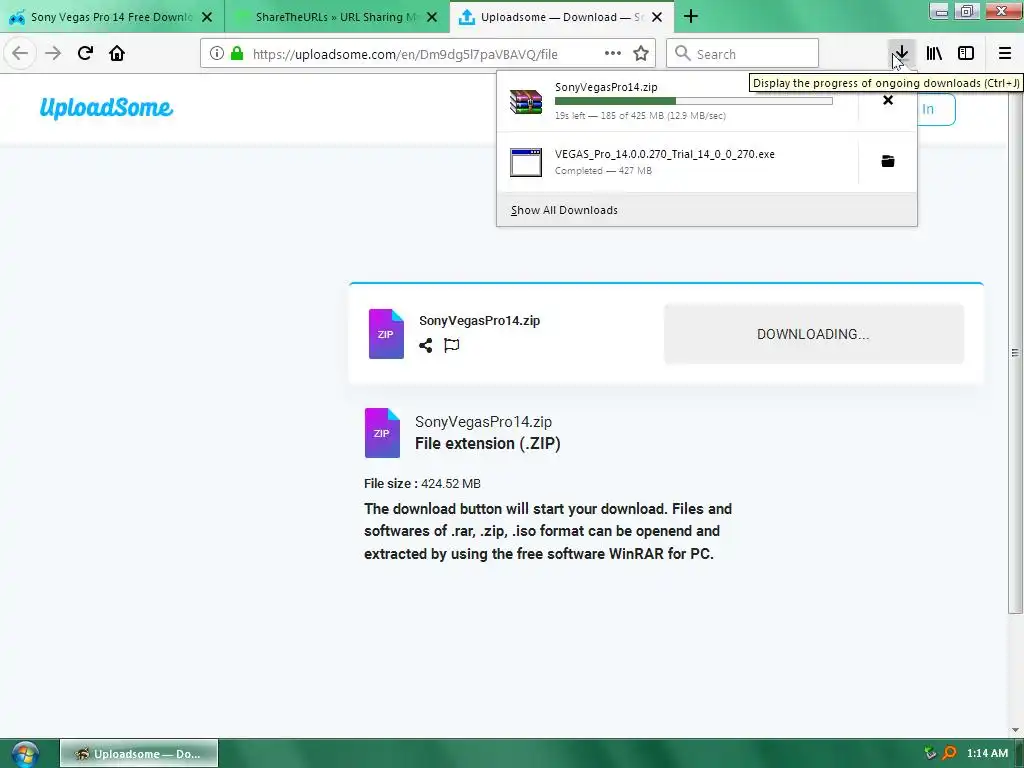Report the file with the flag icon
This screenshot has height=768, width=1024.
(451, 345)
